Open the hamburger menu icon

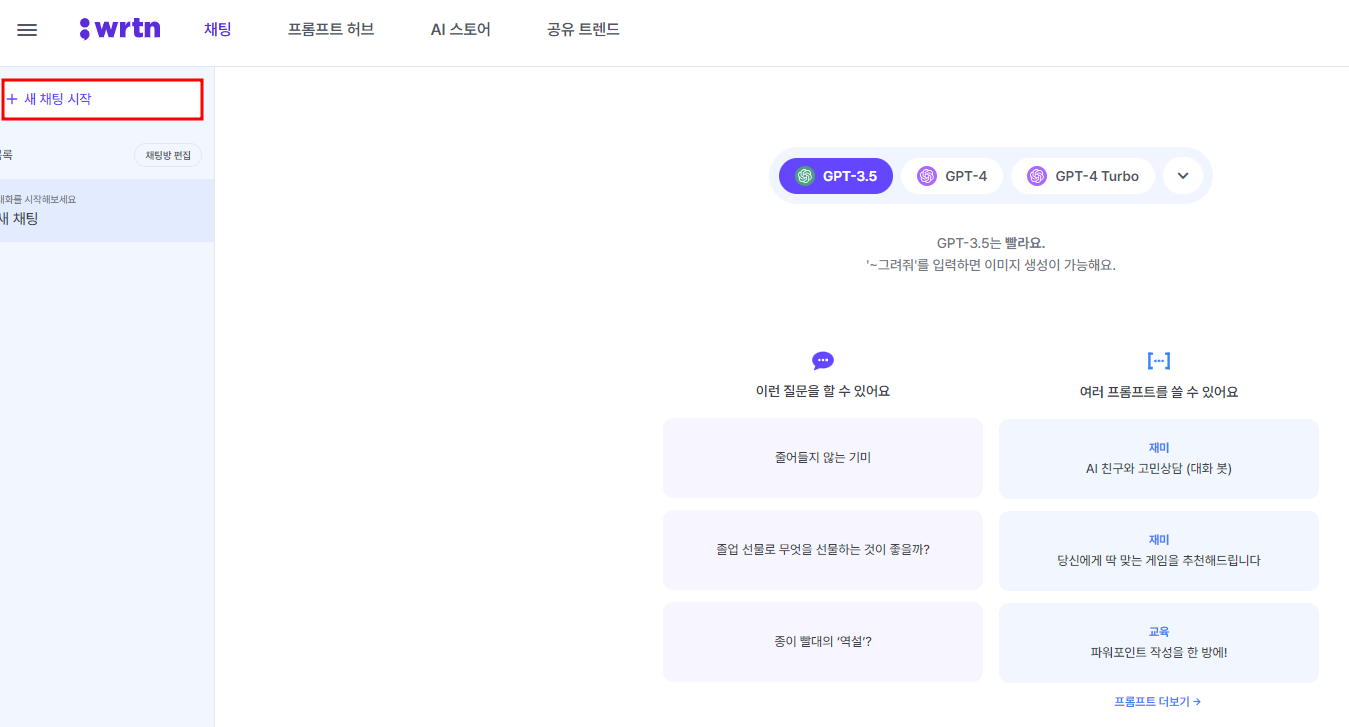point(27,30)
